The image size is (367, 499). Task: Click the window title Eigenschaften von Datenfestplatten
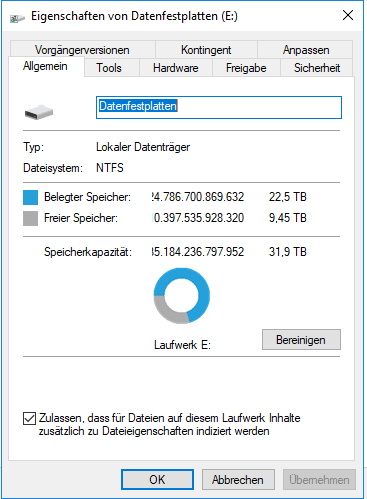pyautogui.click(x=134, y=16)
